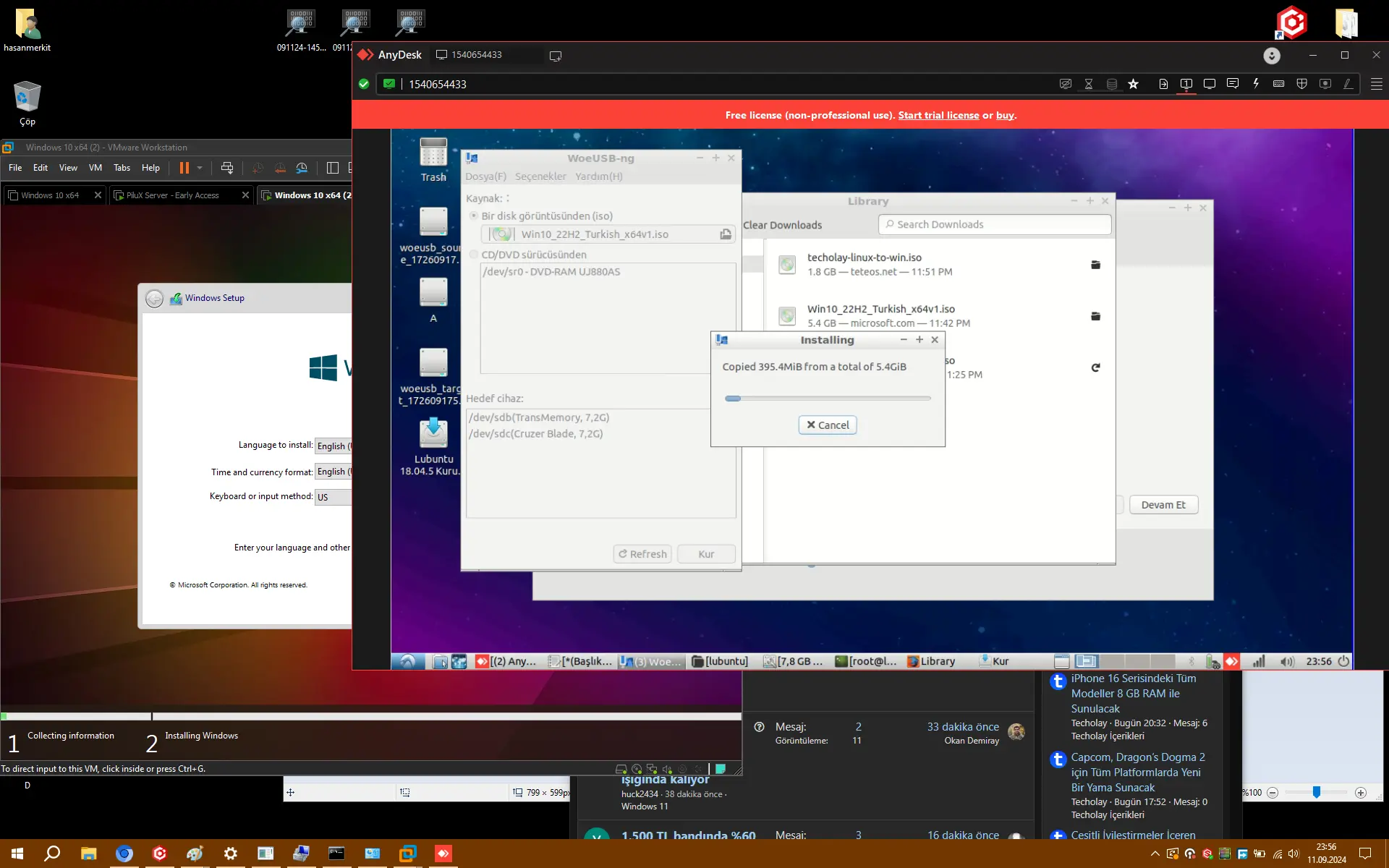Click the VMware suspend pause button
This screenshot has height=868, width=1389.
[184, 168]
